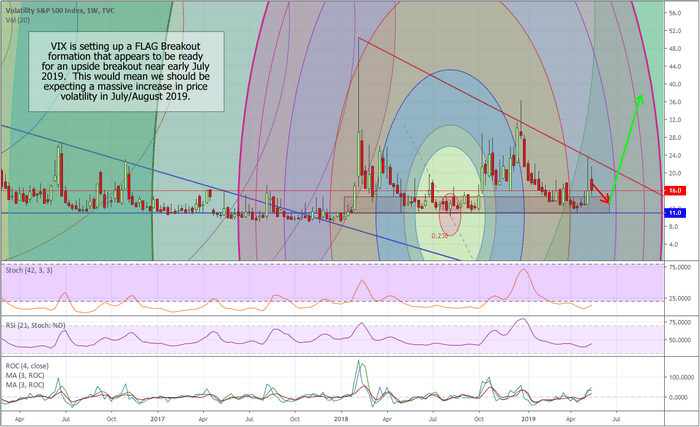
Task: Click the red 16.0 price tag
Action: click(675, 191)
